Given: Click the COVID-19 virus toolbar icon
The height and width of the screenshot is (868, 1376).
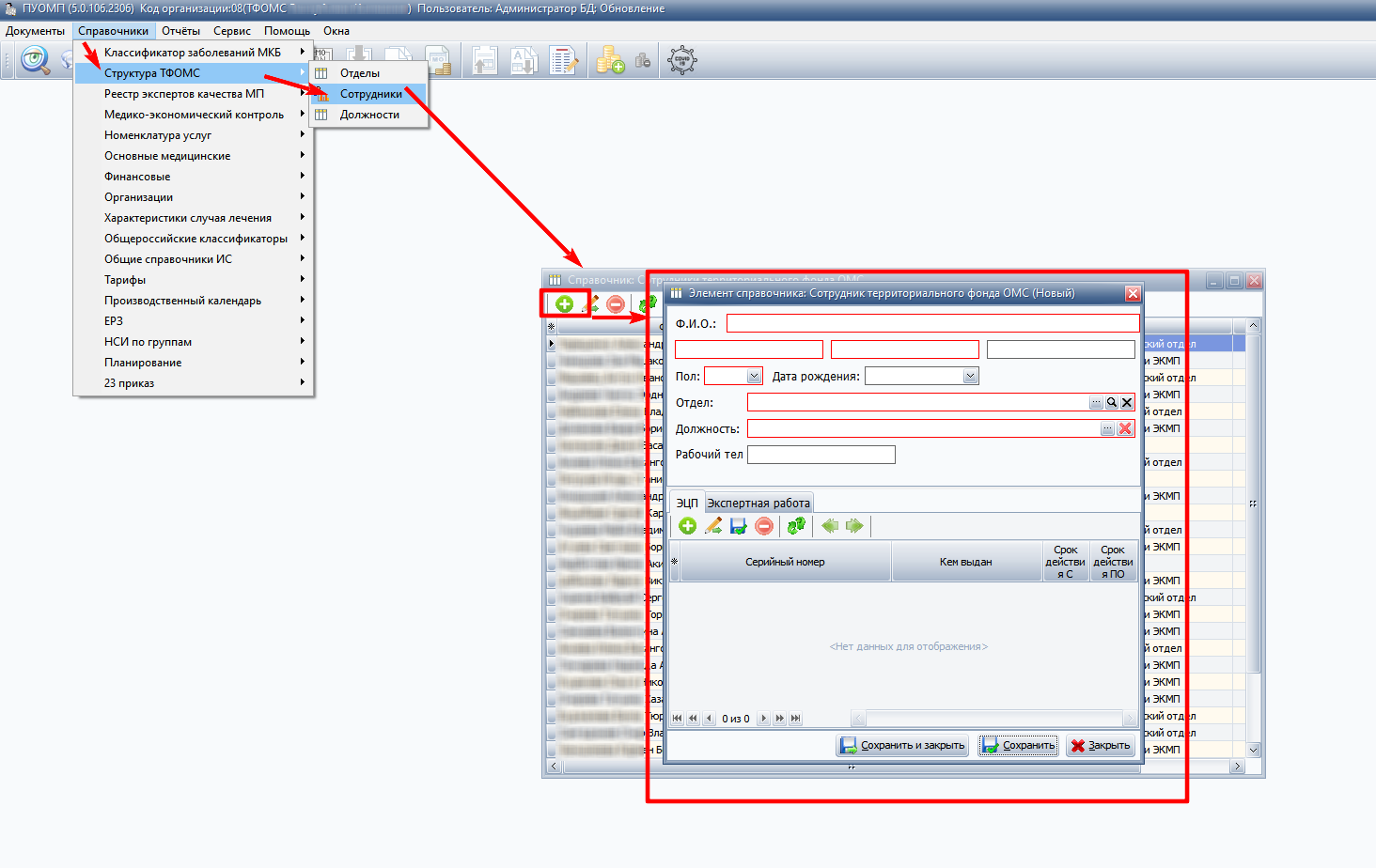Looking at the screenshot, I should 682,61.
